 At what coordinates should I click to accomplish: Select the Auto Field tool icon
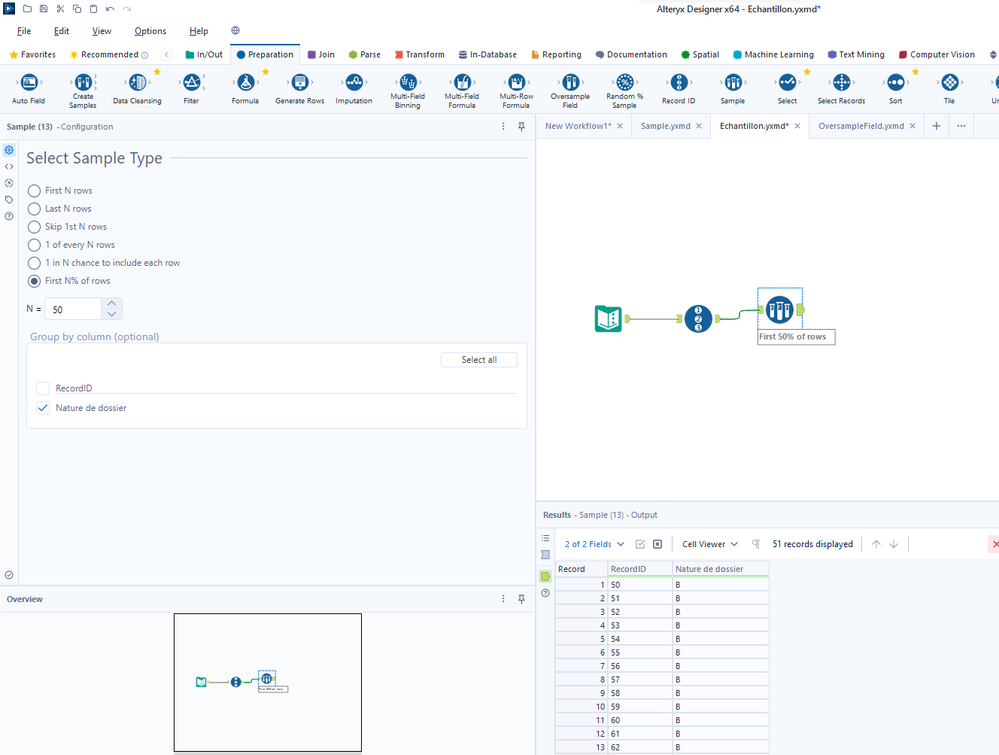click(28, 83)
